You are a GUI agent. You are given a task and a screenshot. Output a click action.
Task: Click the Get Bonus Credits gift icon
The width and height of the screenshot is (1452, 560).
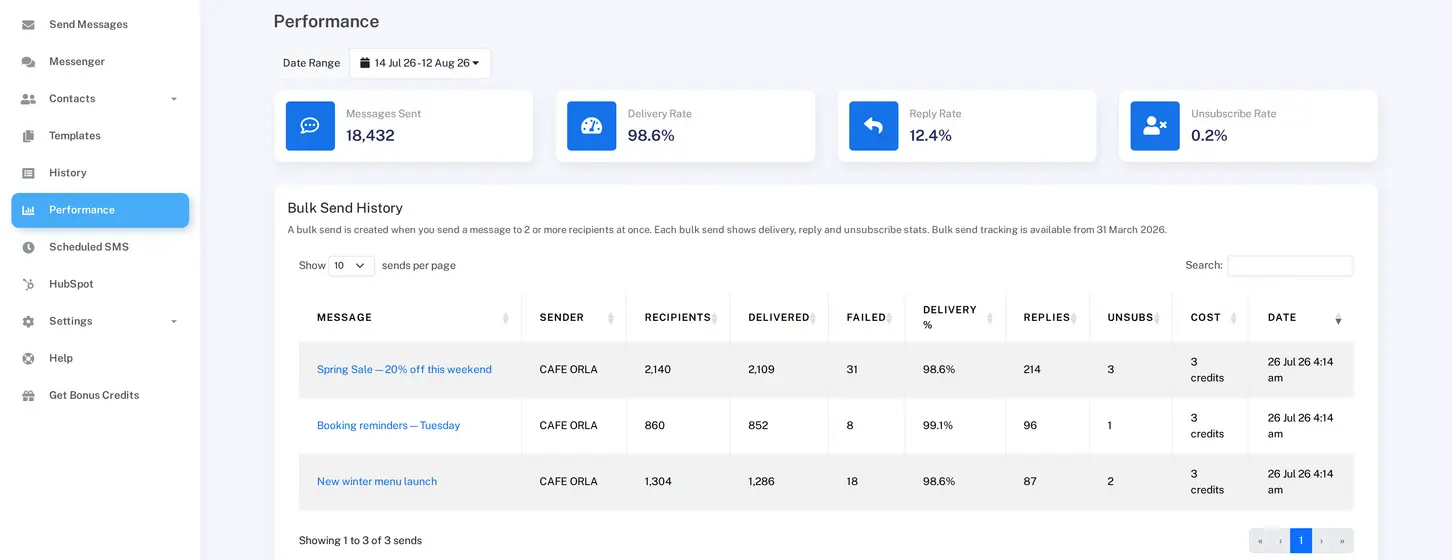pos(28,395)
